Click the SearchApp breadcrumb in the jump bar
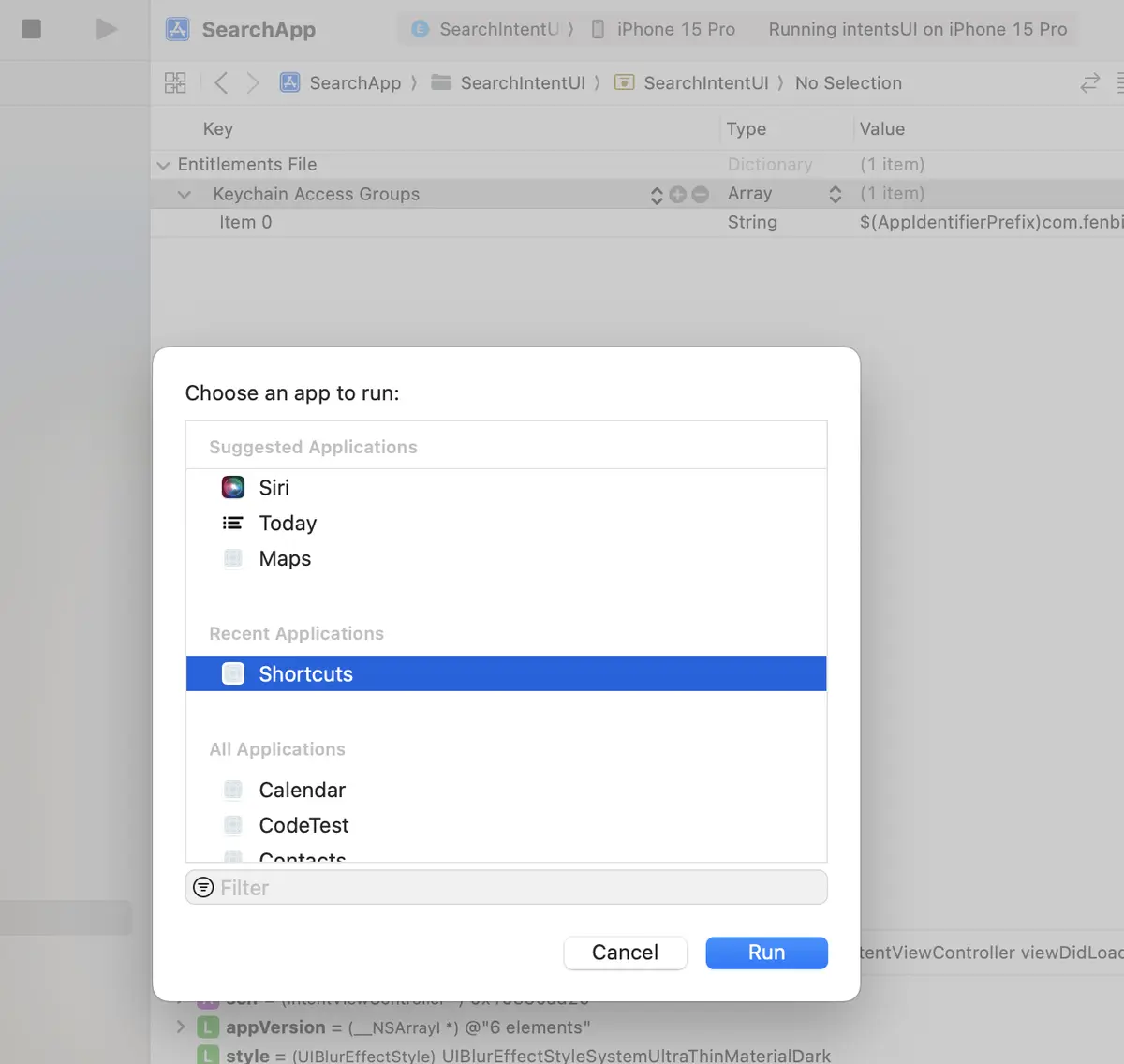The image size is (1124, 1064). pos(341,83)
